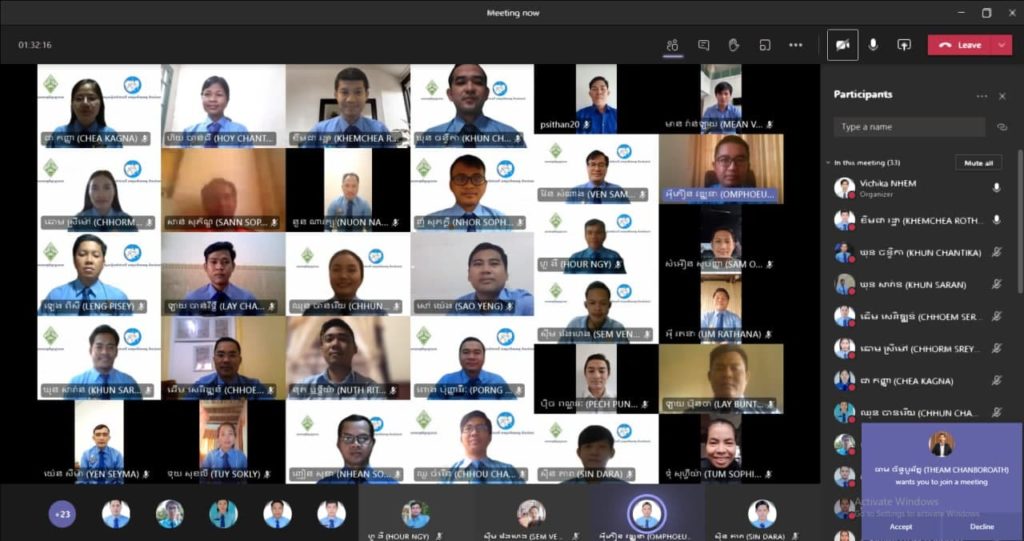Image resolution: width=1024 pixels, height=541 pixels.
Task: Select YEN SEYMA video tile
Action: [x=99, y=442]
